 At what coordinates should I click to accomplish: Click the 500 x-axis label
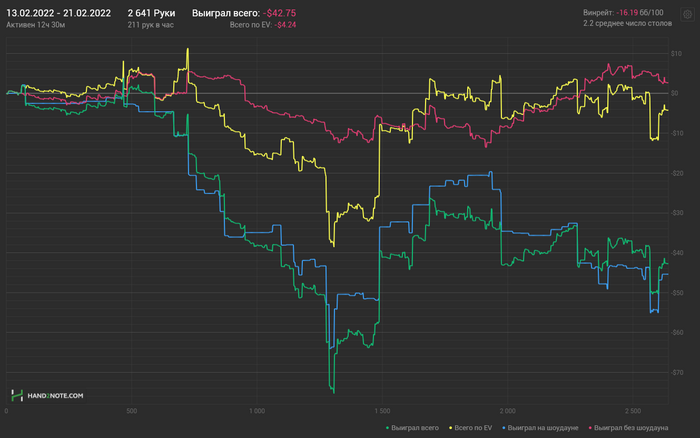[x=132, y=411]
